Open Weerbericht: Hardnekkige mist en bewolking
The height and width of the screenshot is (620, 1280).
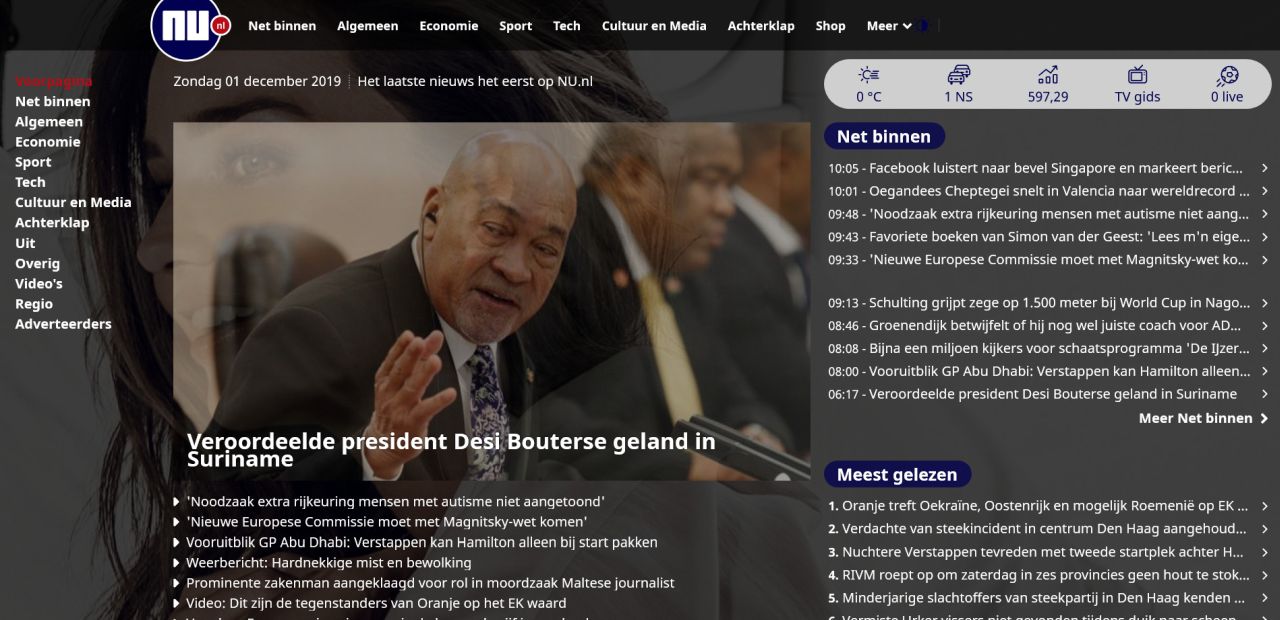328,563
